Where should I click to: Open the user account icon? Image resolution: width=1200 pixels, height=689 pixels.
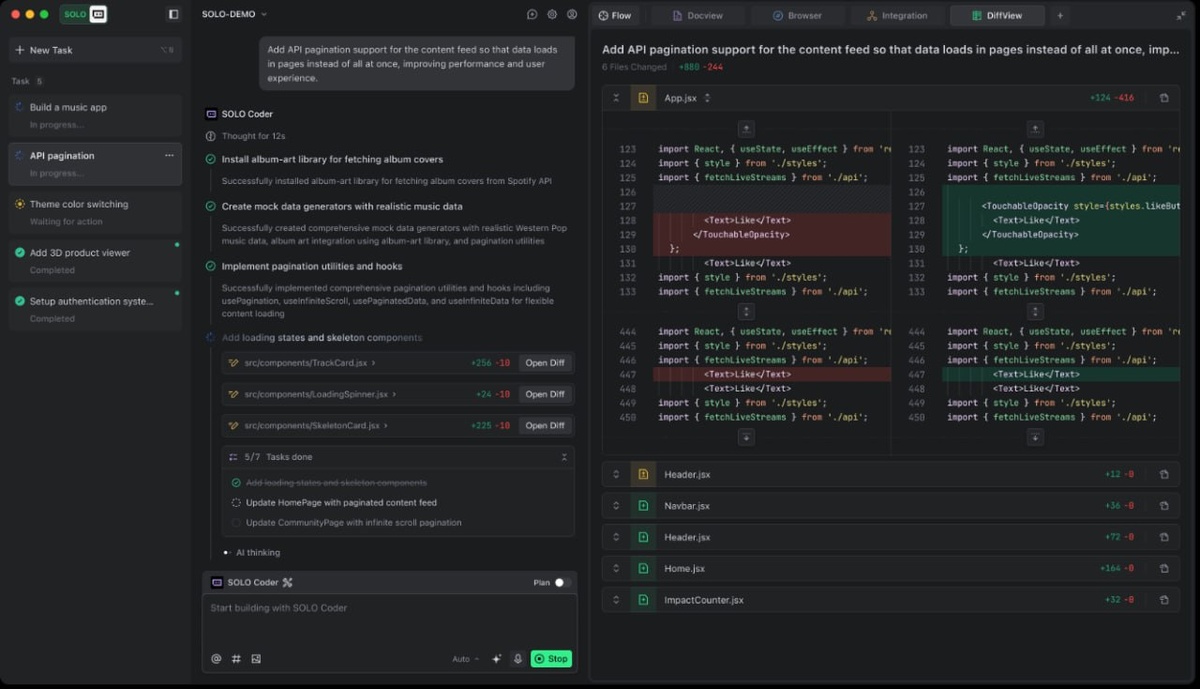point(572,15)
